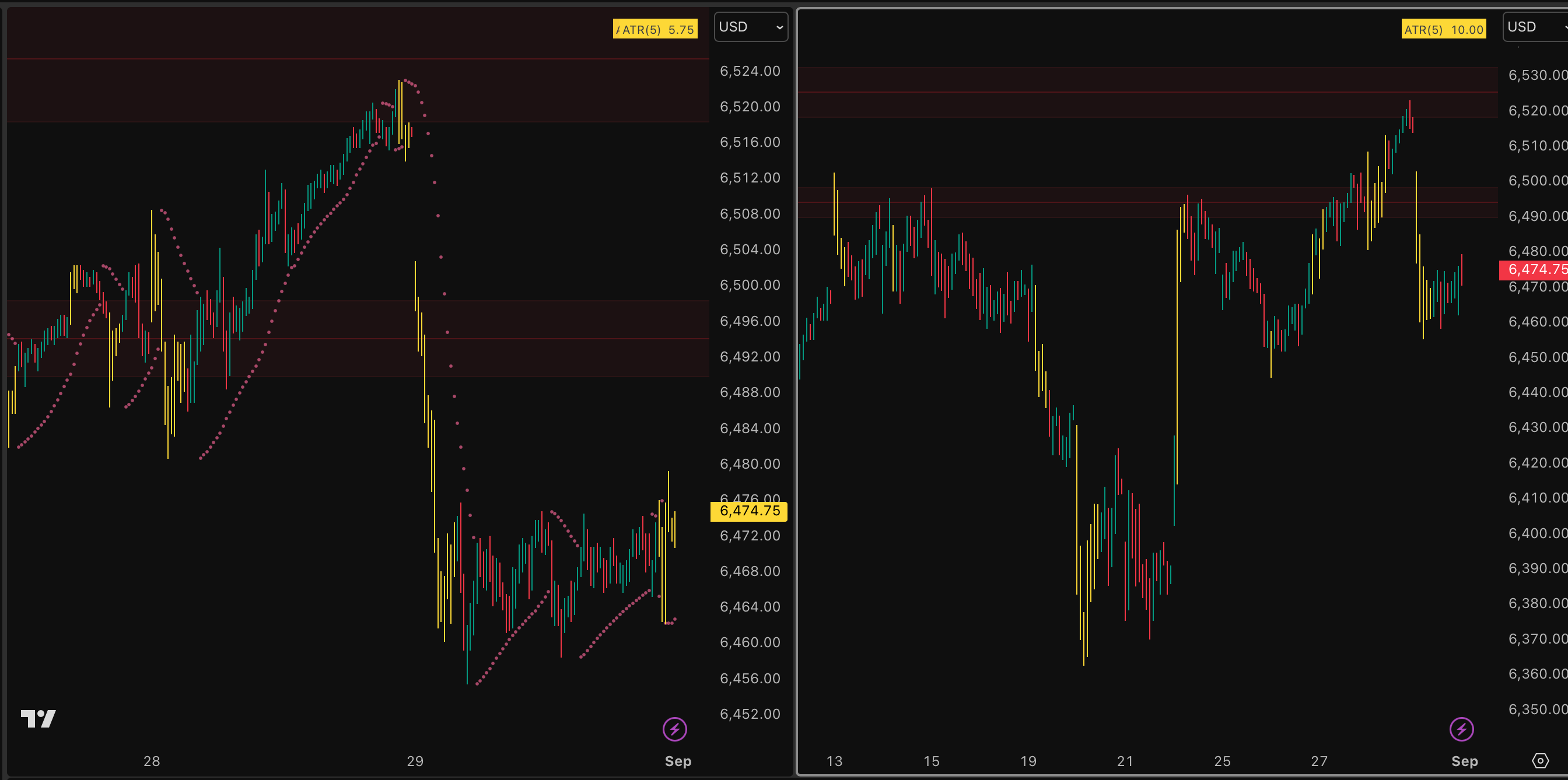Click the ATR(5) 5.75 indicator label
Image resolution: width=1568 pixels, height=780 pixels.
click(656, 29)
